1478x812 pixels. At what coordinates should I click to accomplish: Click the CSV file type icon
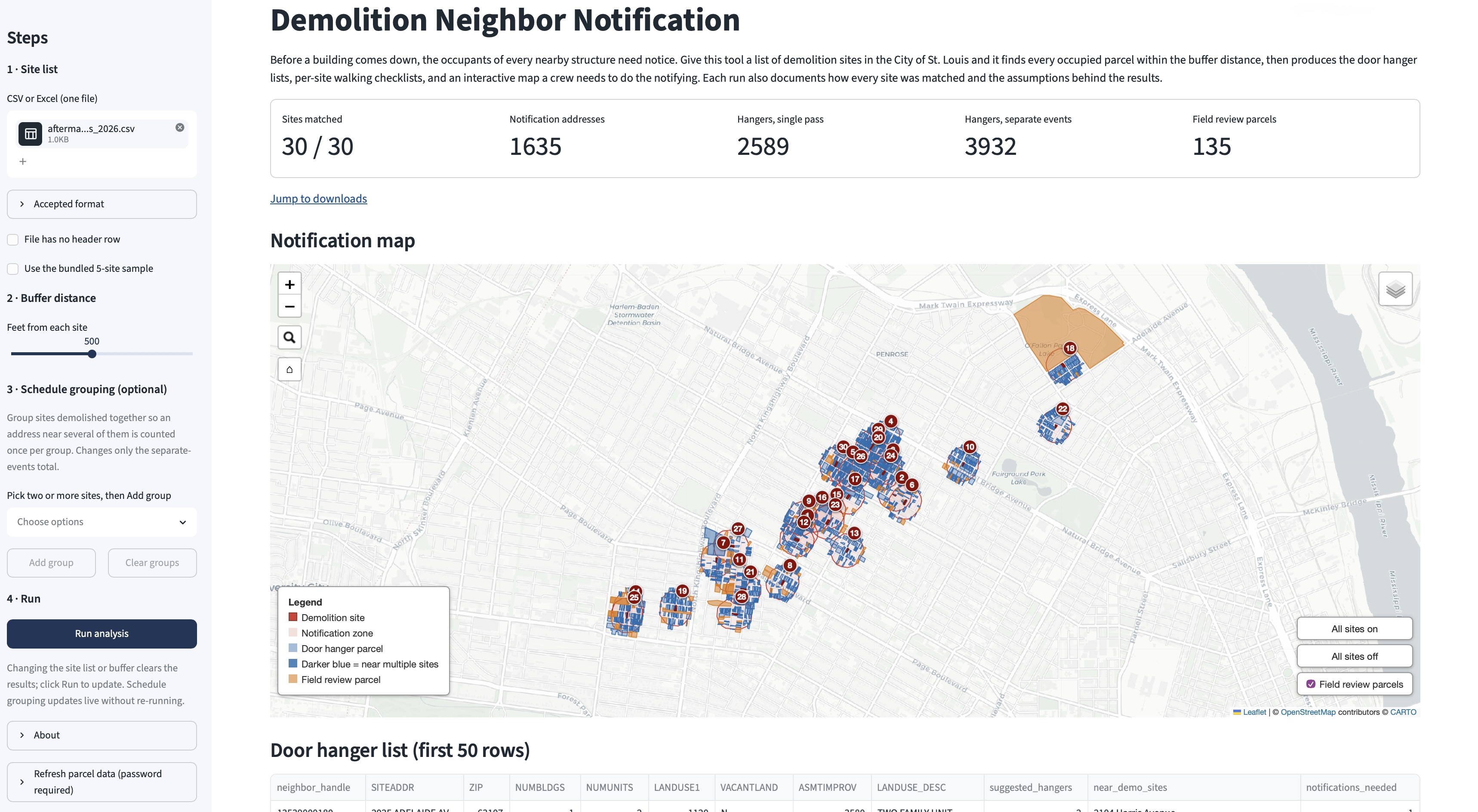(x=31, y=134)
